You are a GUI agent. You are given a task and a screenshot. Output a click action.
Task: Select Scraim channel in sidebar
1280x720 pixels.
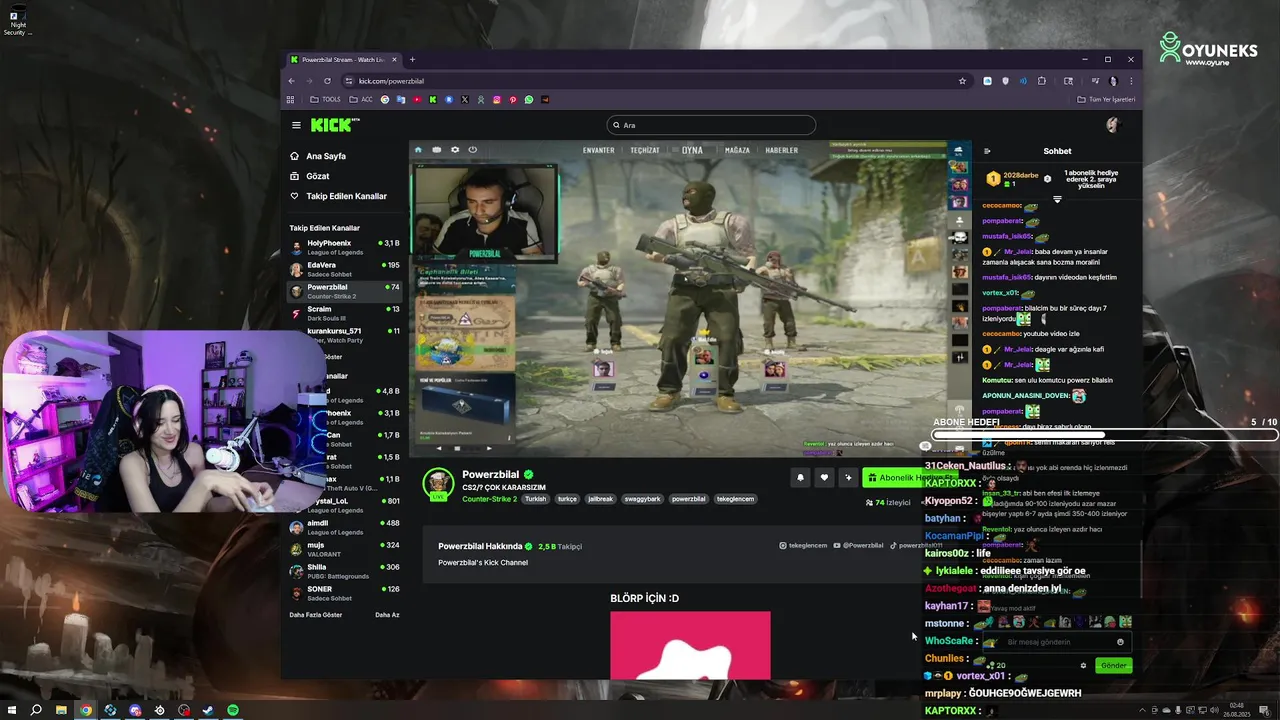(345, 313)
